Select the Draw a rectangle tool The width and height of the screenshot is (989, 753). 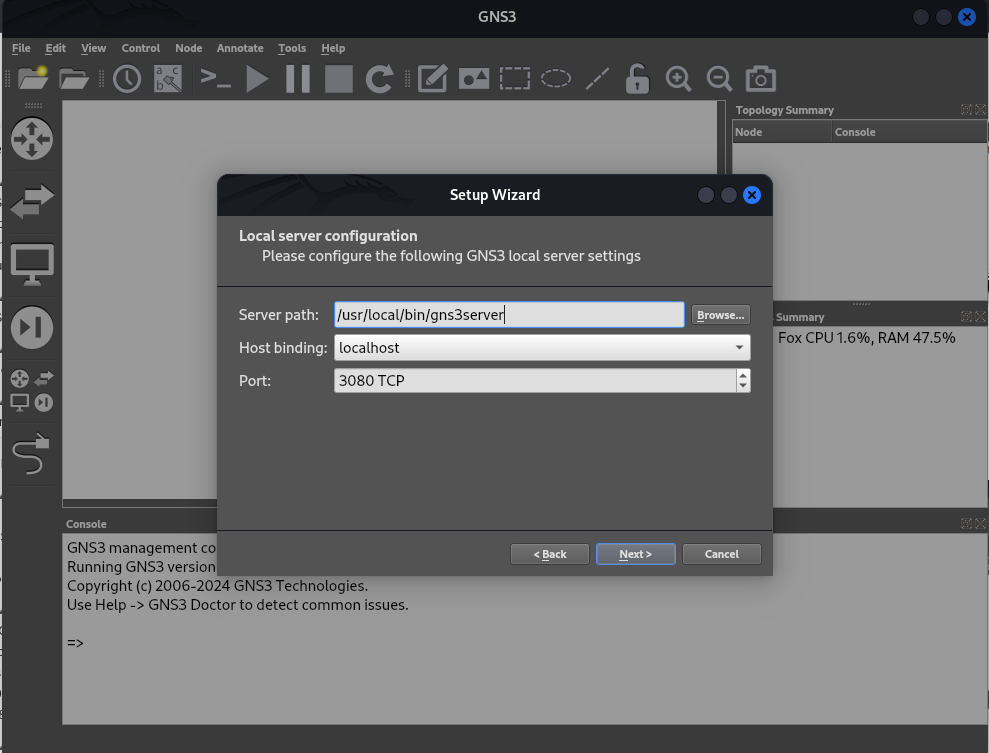(x=515, y=79)
